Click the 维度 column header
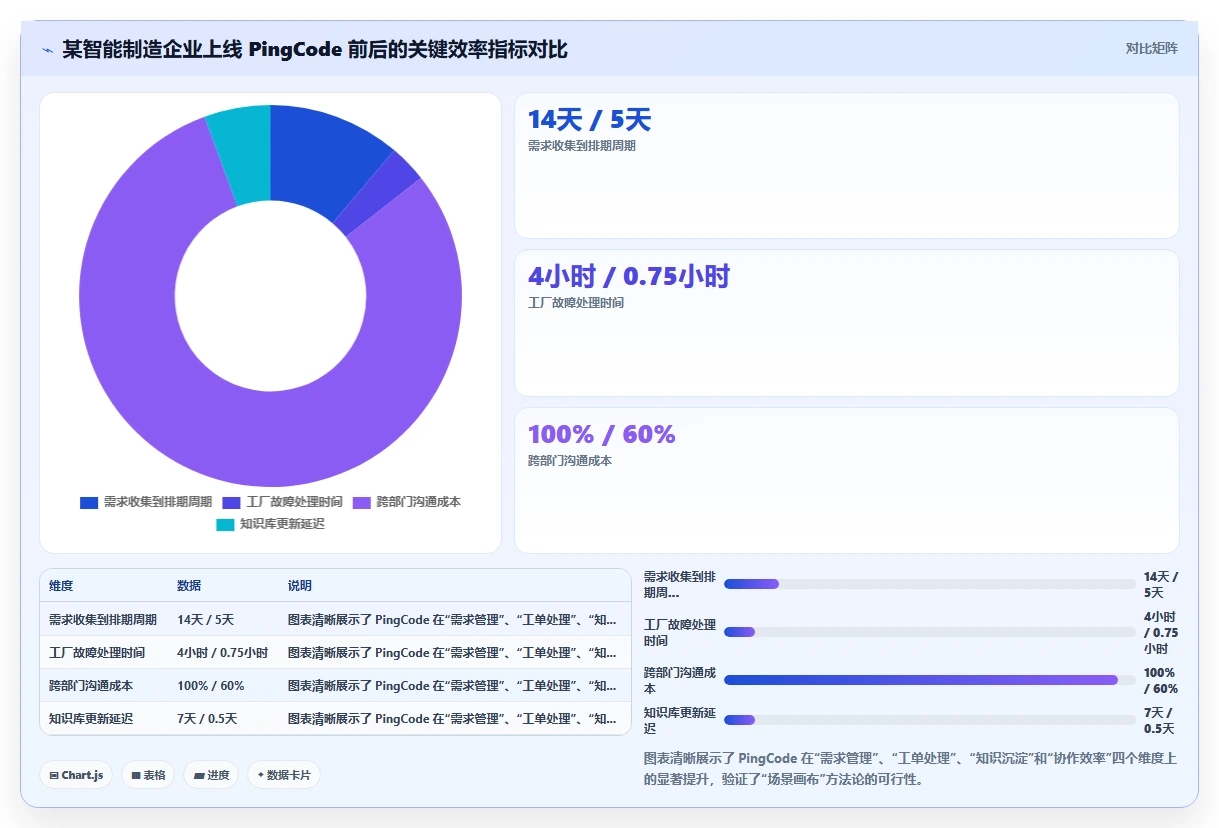 pos(61,586)
